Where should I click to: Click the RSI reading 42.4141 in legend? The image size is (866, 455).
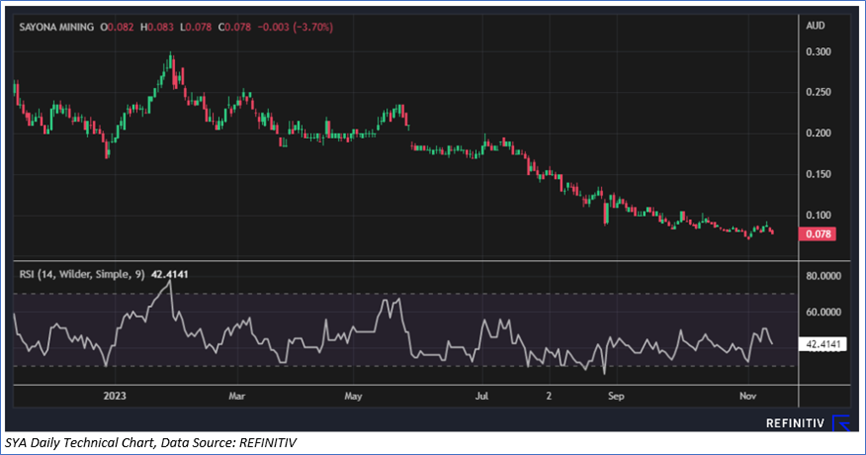(168, 274)
